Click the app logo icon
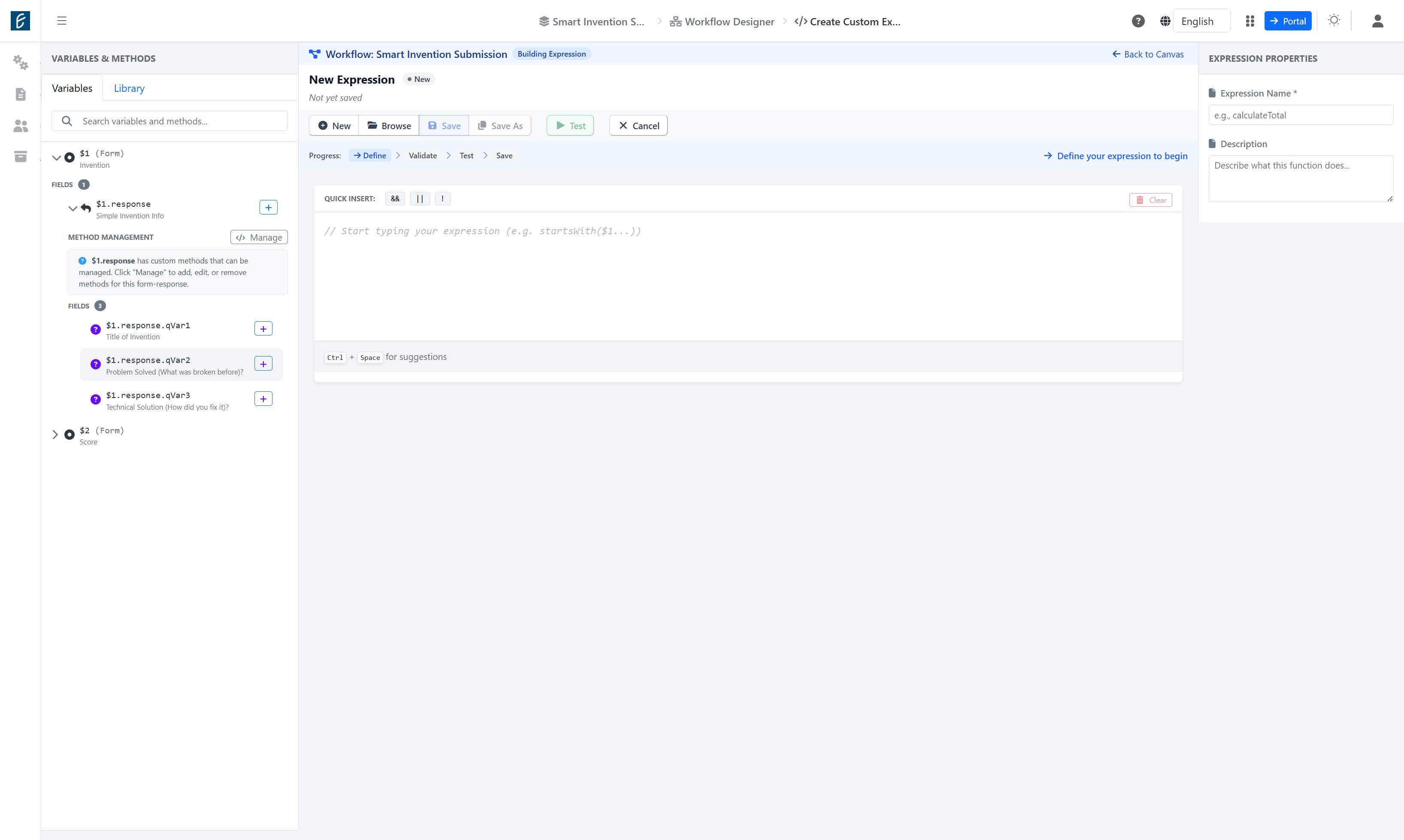The image size is (1404, 840). point(20,21)
